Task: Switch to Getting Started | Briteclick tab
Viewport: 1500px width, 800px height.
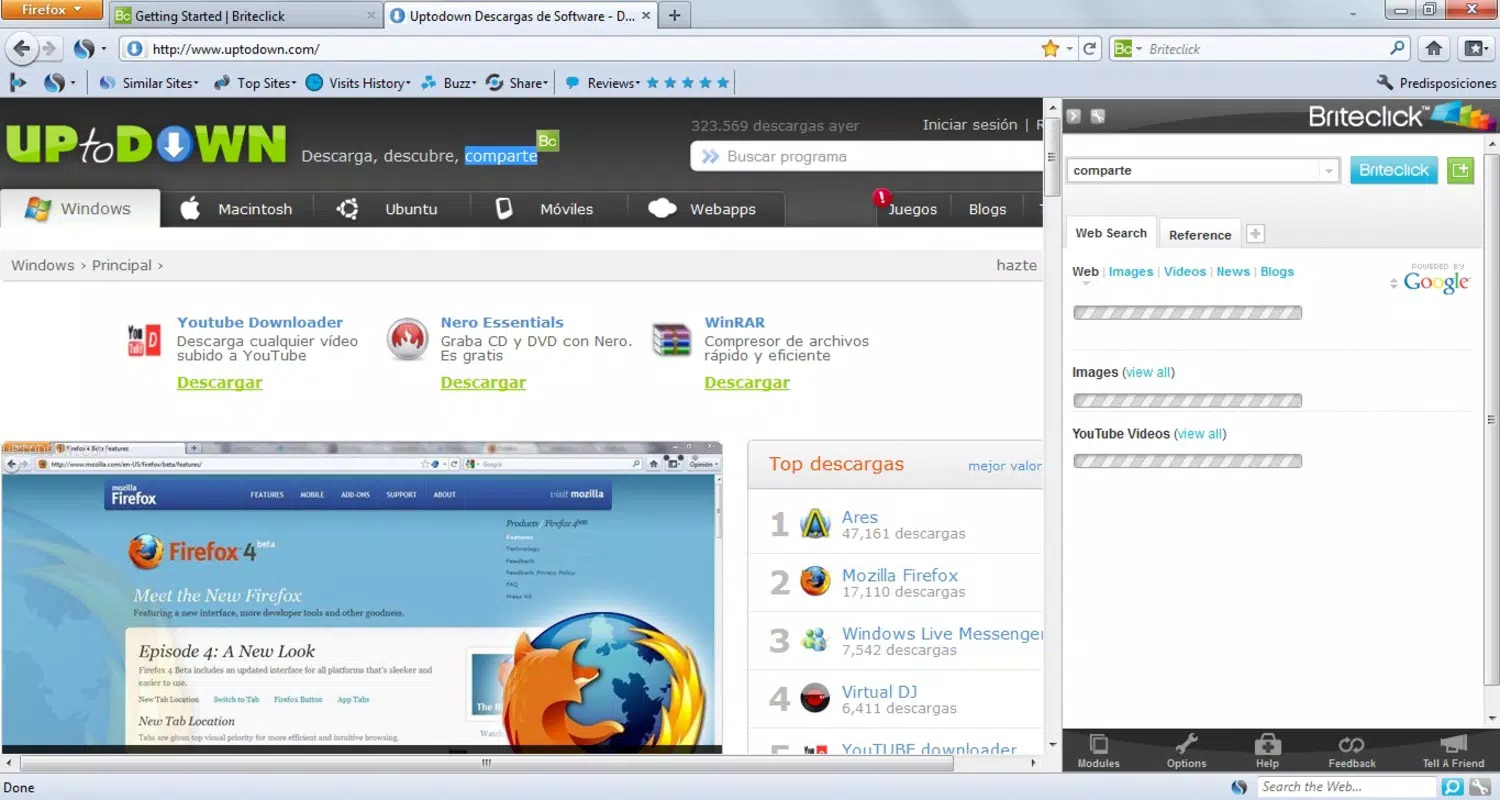Action: click(x=246, y=16)
